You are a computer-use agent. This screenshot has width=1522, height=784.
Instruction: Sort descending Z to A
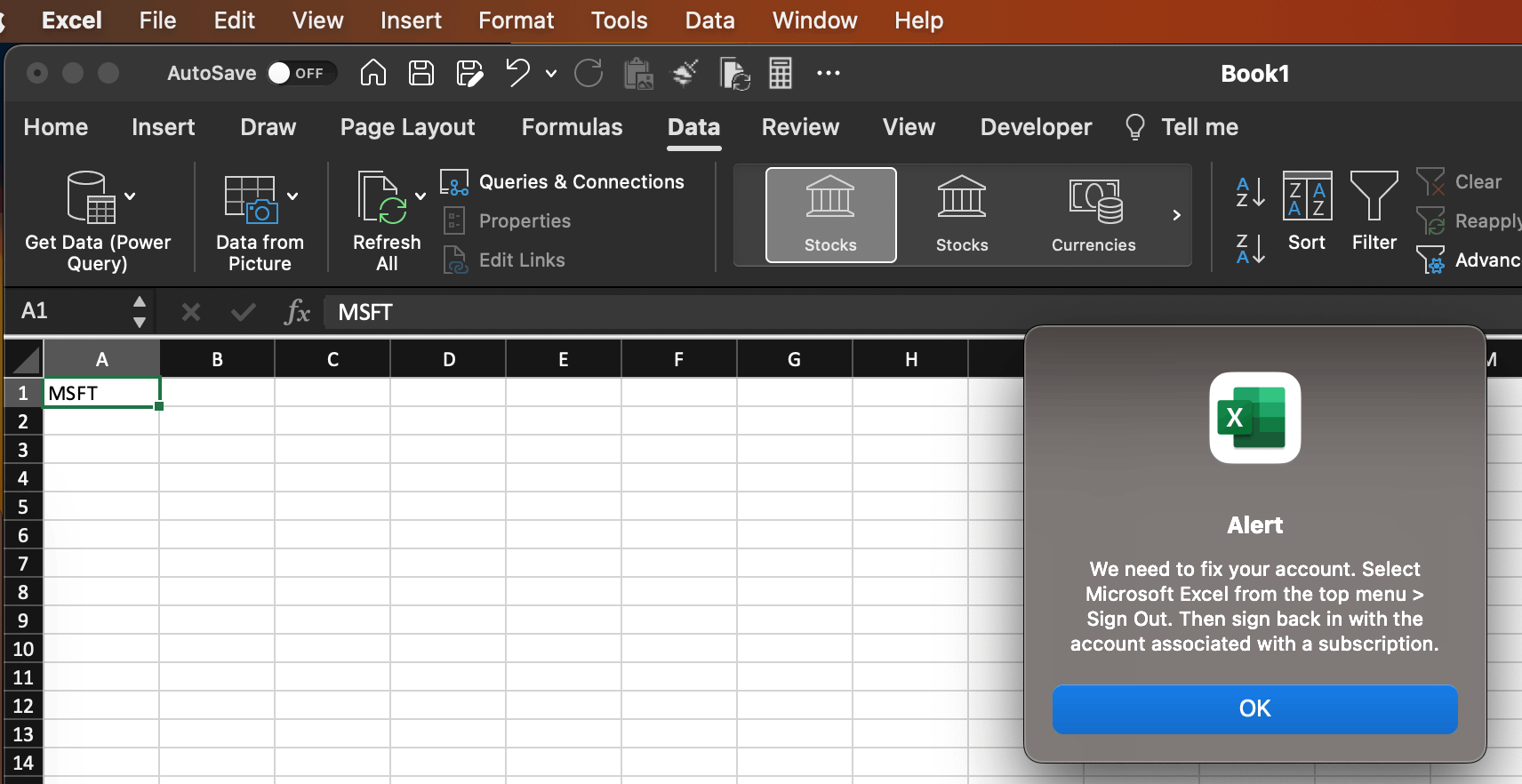pos(1250,249)
